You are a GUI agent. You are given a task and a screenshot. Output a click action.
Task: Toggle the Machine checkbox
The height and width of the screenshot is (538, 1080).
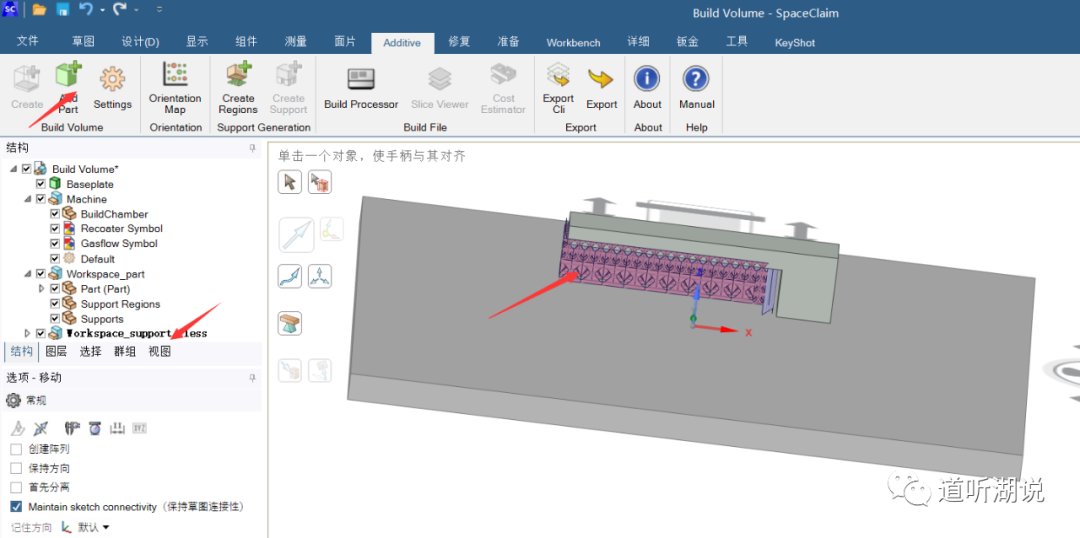point(41,199)
